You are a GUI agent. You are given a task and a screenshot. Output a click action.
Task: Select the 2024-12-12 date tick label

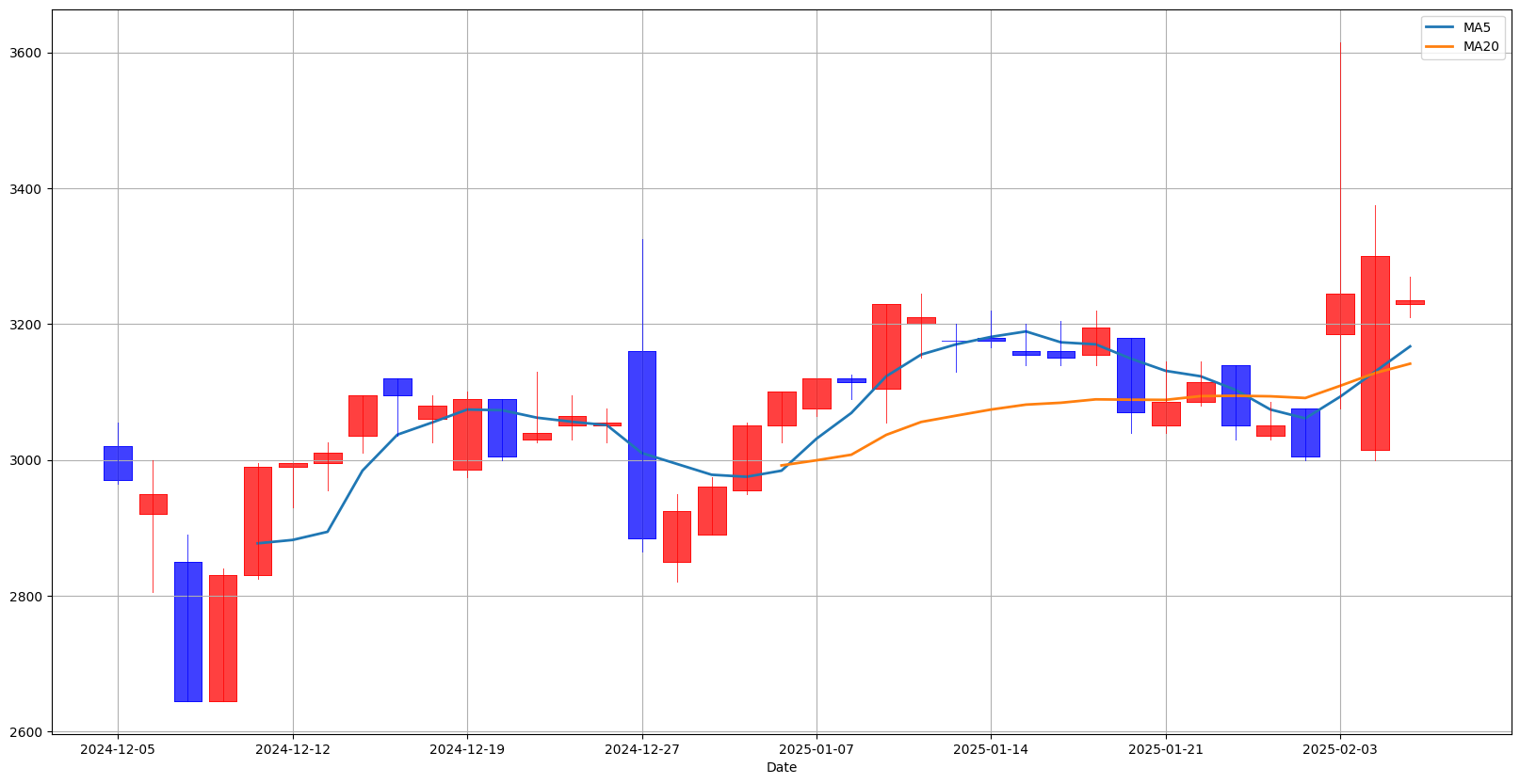(293, 749)
